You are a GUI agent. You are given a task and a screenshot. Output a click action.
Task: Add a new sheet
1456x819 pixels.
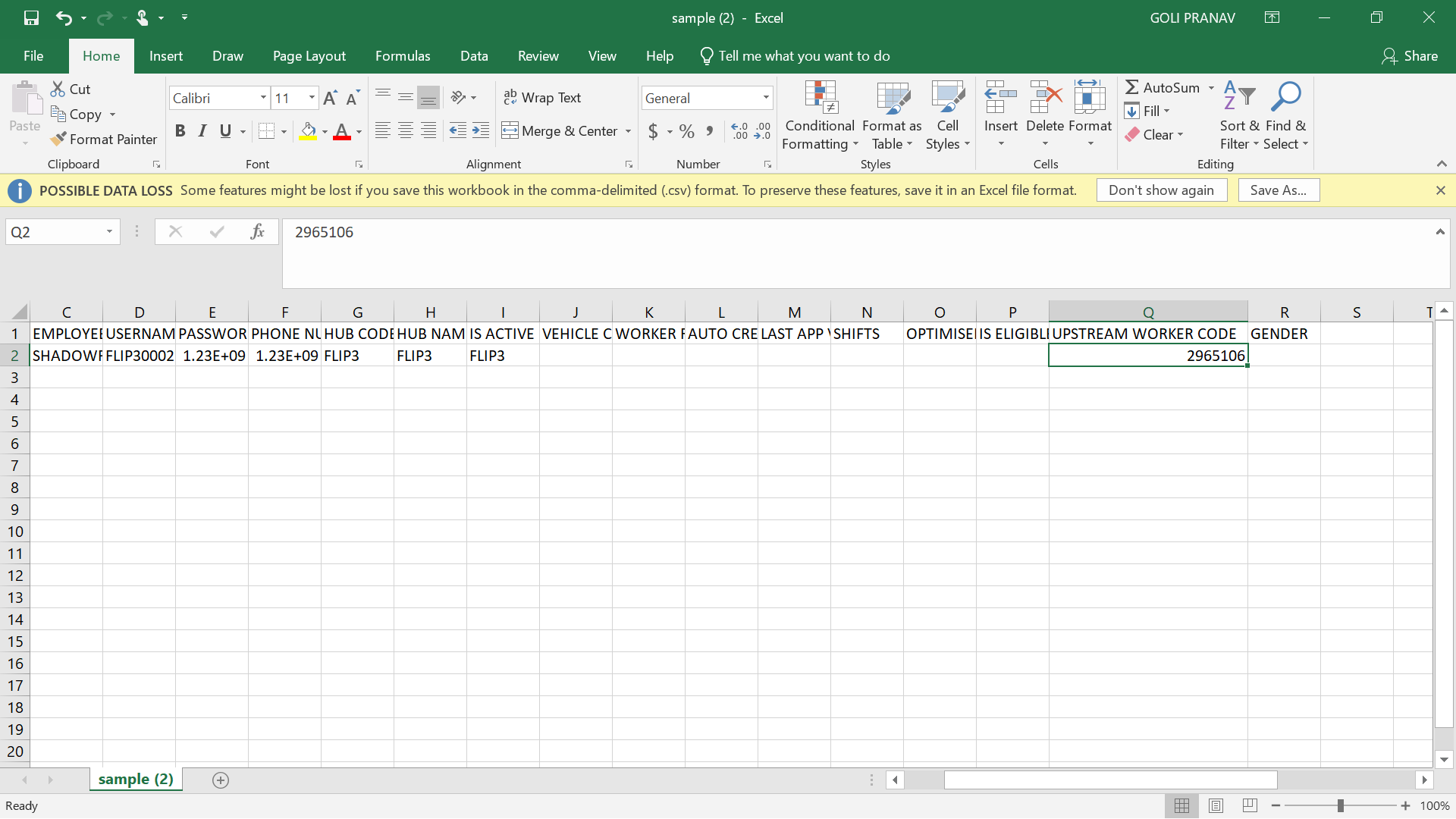coord(221,780)
